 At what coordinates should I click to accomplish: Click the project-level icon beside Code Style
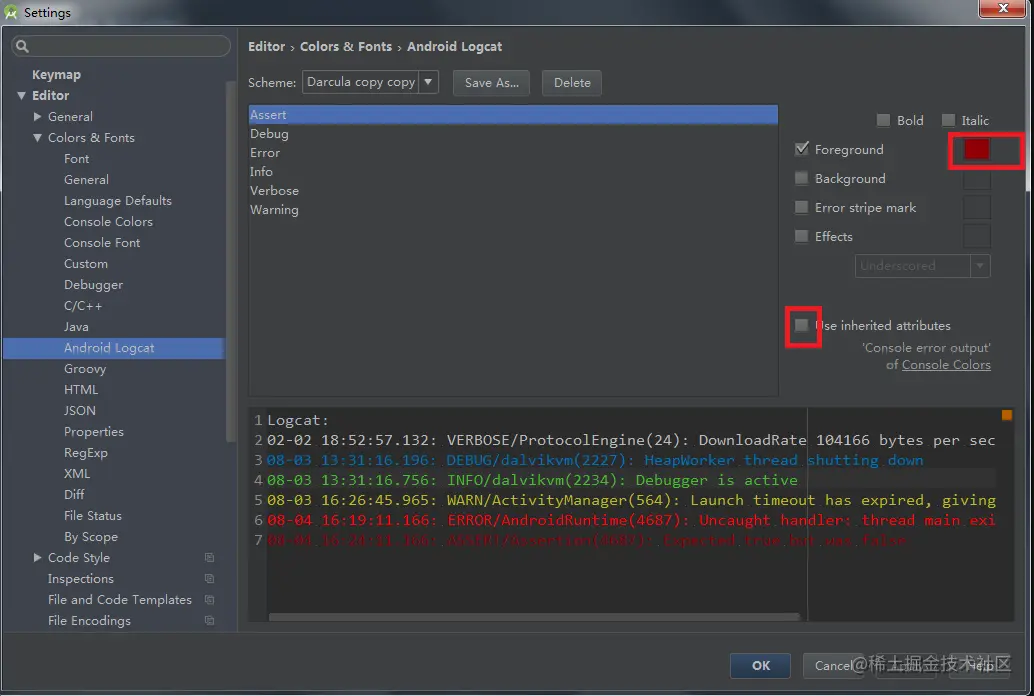coord(210,557)
